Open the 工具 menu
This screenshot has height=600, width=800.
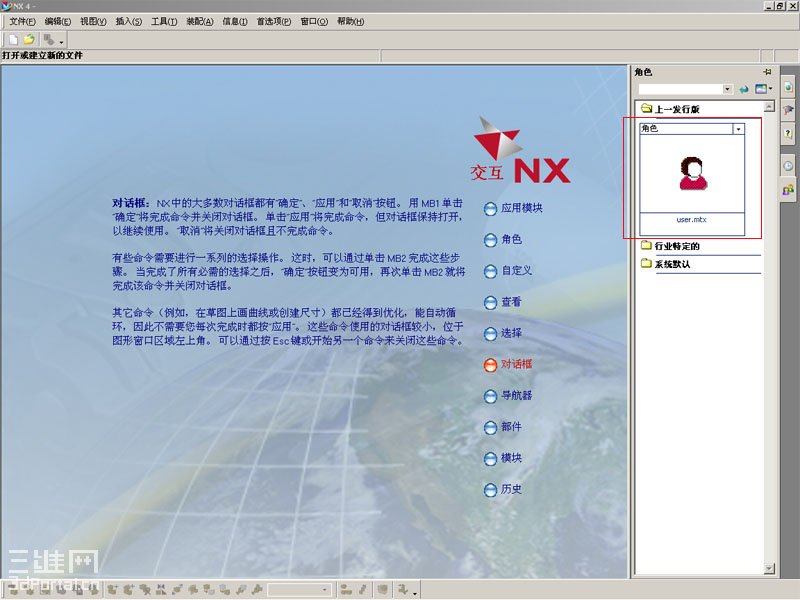tap(164, 21)
